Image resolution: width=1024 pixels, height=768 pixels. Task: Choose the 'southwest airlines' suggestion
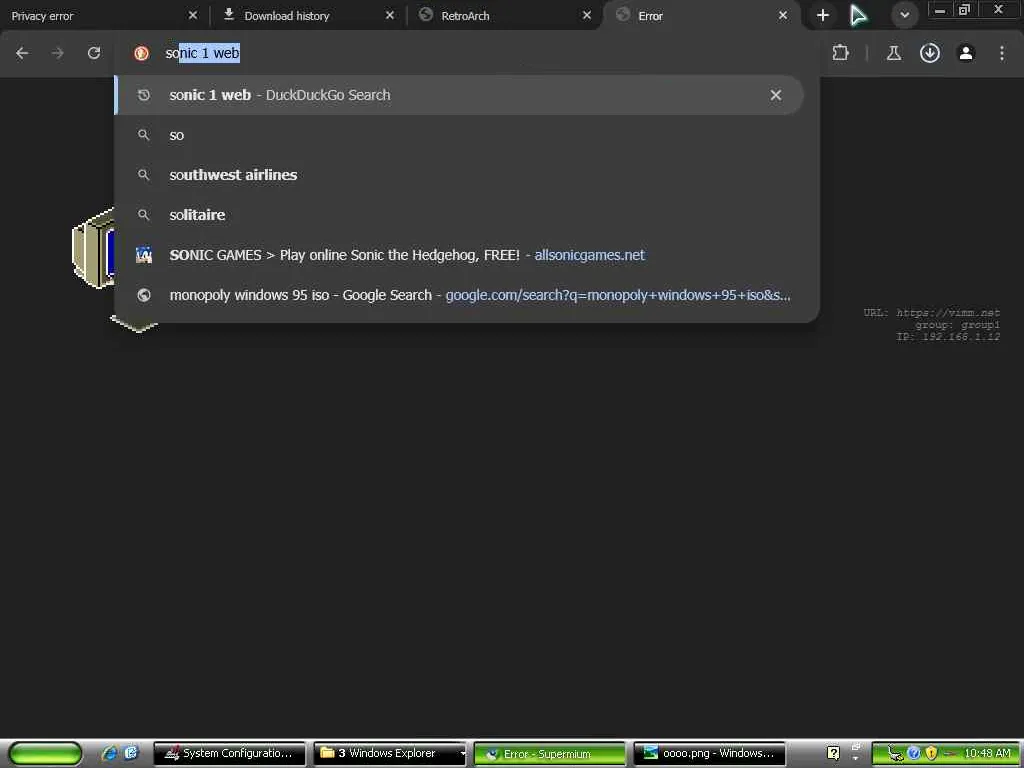point(458,175)
